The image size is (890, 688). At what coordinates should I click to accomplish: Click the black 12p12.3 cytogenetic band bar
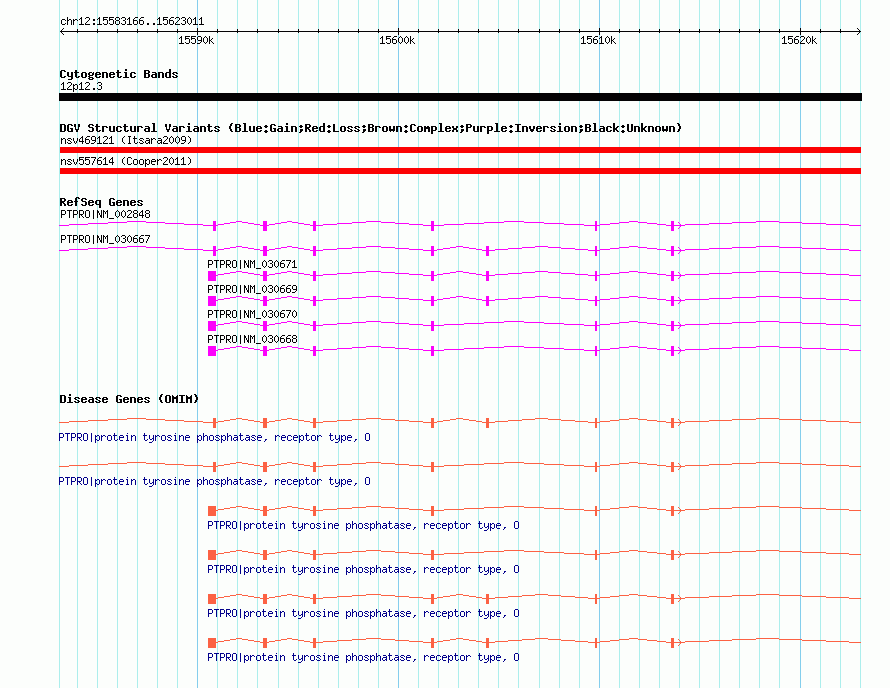pos(460,97)
